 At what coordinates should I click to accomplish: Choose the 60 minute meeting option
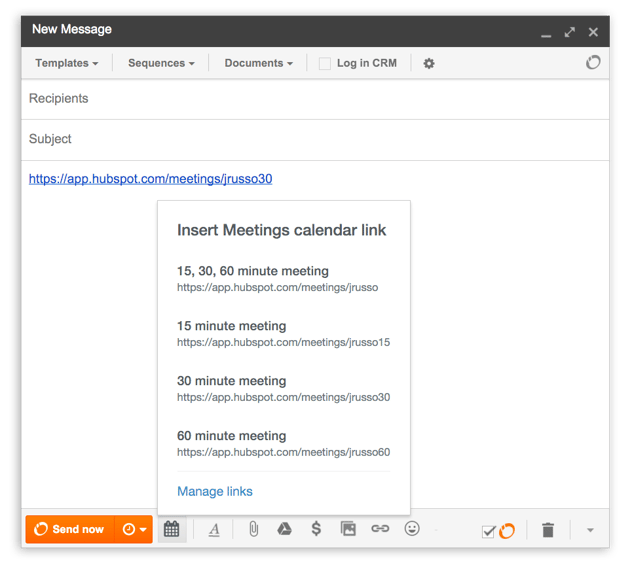pos(232,436)
